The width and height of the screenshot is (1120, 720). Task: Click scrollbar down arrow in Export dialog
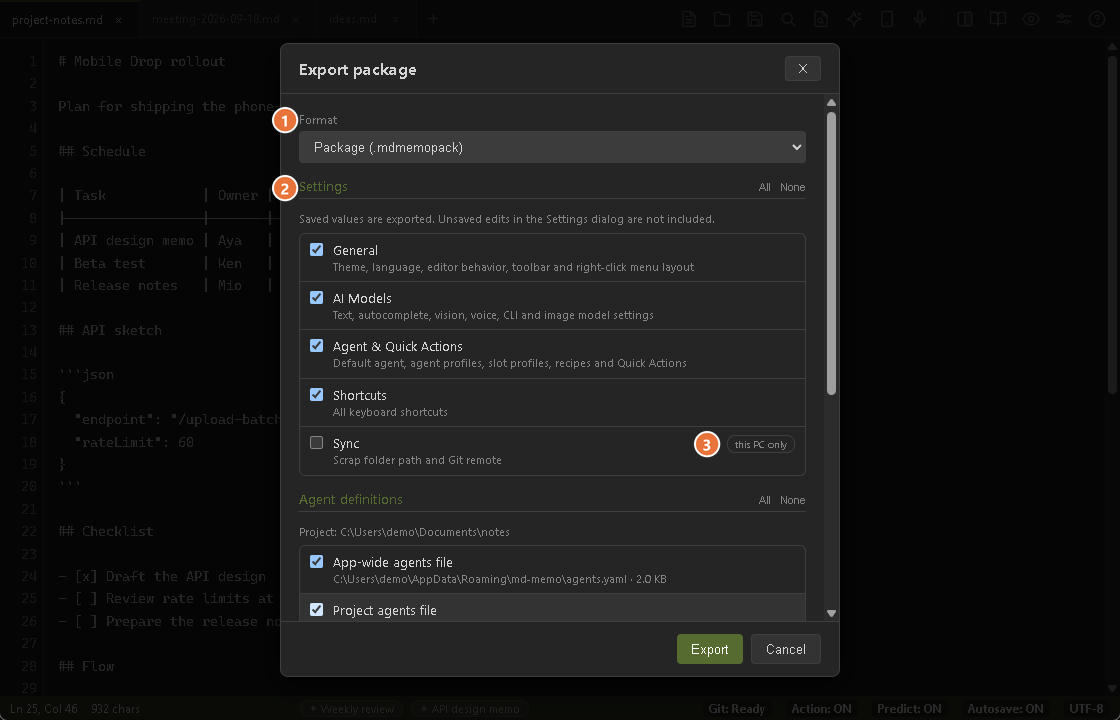coord(831,613)
